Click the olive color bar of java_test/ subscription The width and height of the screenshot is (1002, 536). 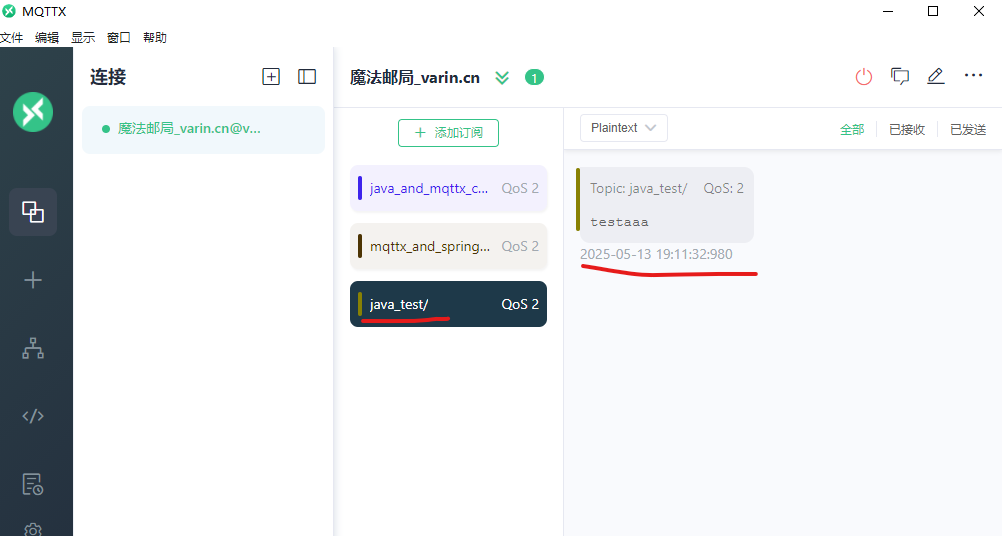click(360, 304)
